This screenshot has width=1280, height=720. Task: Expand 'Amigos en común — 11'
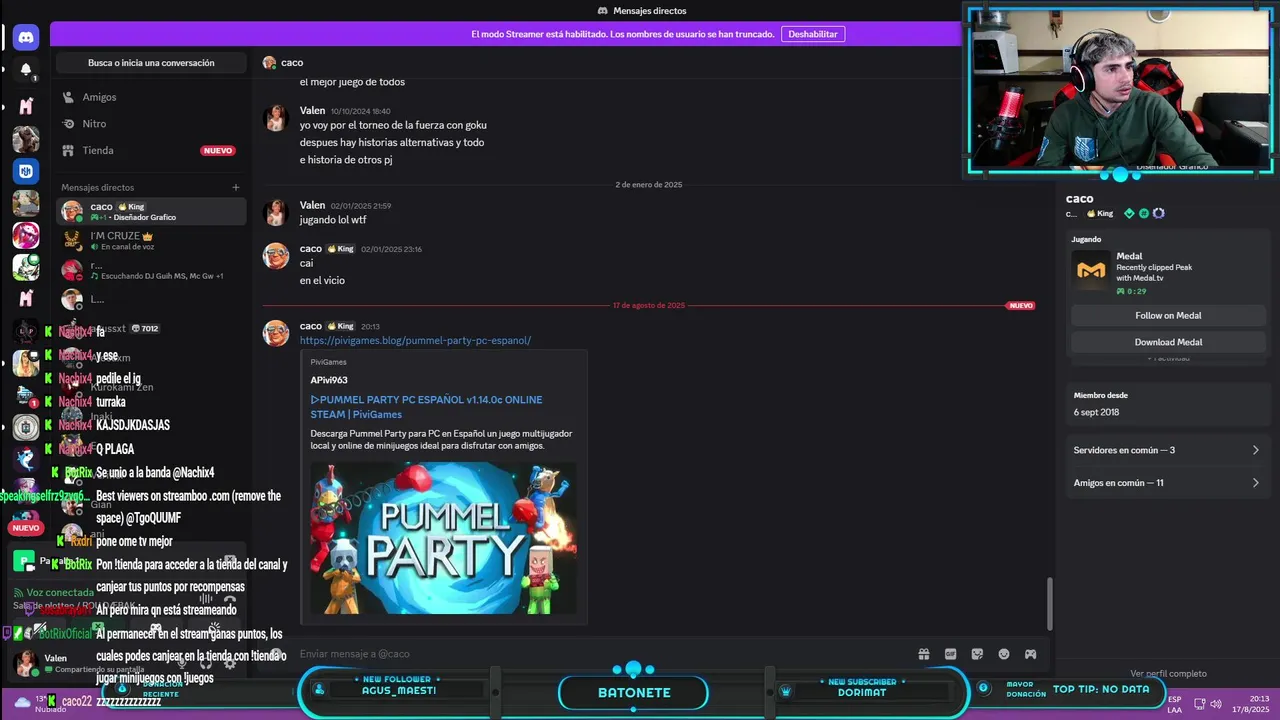[x=1167, y=483]
